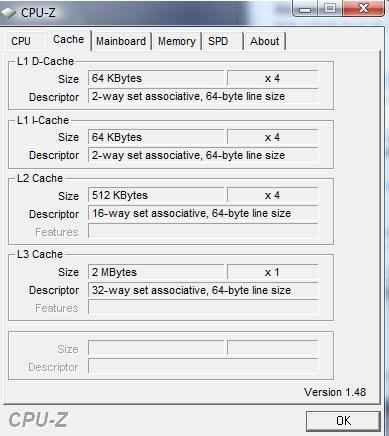Click the 16-way set associative descriptor field
Image resolution: width=389 pixels, height=436 pixels.
pyautogui.click(x=203, y=213)
